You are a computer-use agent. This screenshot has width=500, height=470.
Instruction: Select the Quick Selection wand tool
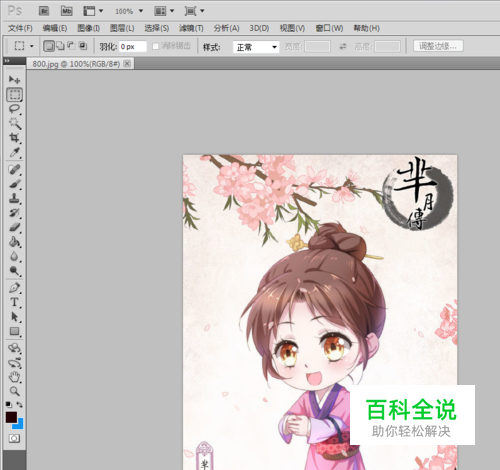(x=14, y=123)
